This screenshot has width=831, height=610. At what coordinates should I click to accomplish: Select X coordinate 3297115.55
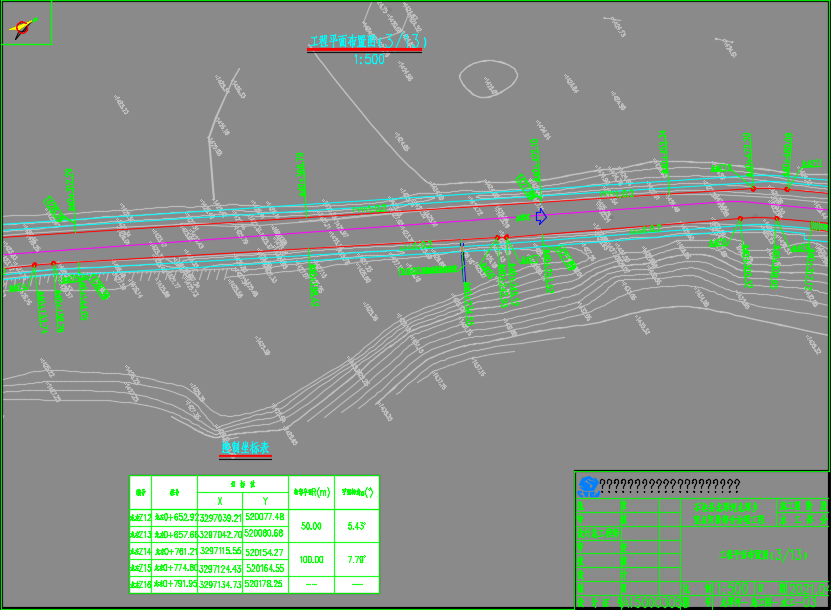click(220, 551)
